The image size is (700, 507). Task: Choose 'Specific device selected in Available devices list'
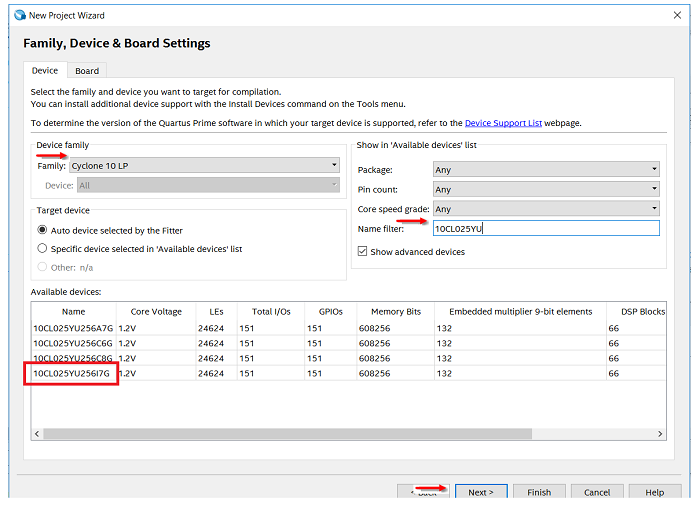42,248
